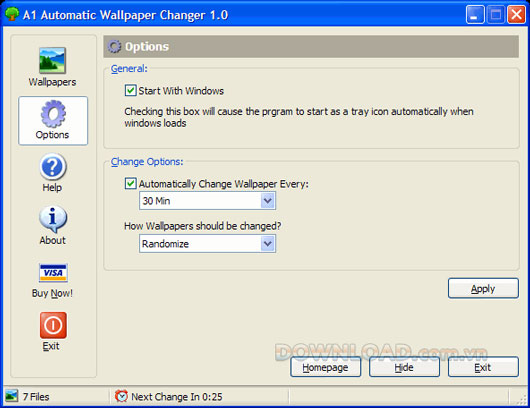Open the Randomize change mode dropdown
This screenshot has width=530, height=408.
tap(207, 244)
